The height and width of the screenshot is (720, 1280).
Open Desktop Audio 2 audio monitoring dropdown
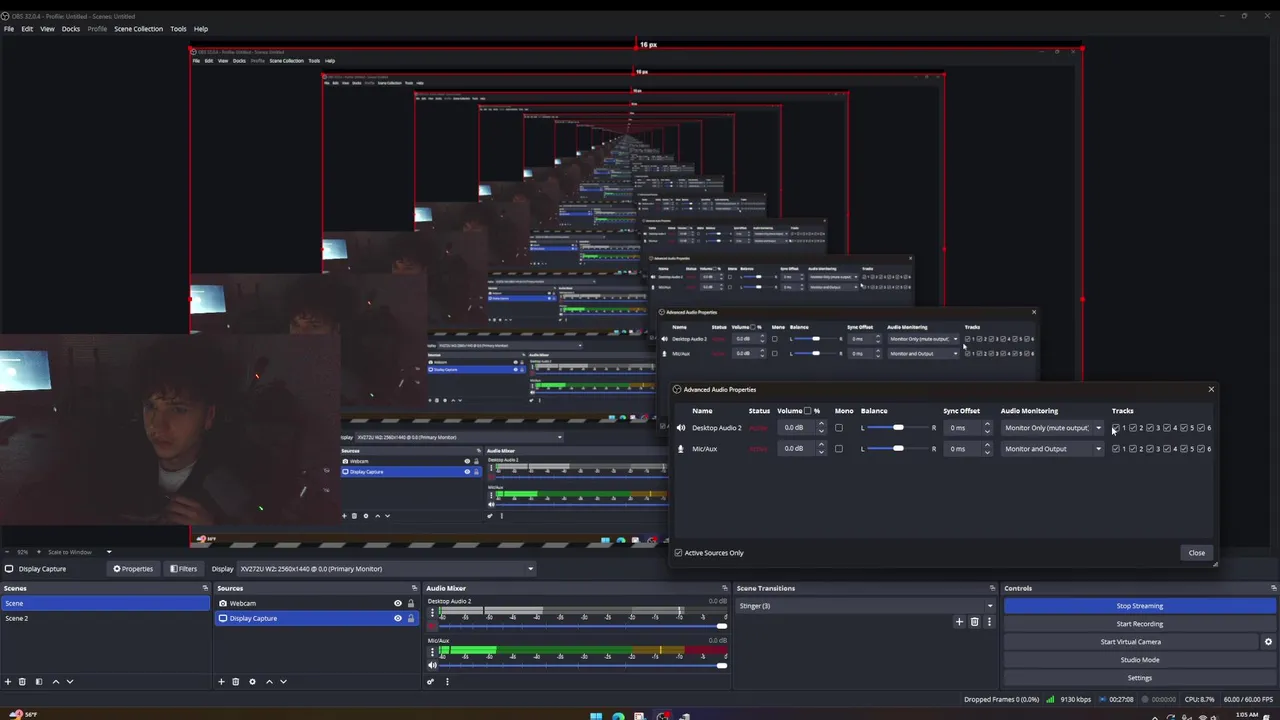coord(1052,428)
